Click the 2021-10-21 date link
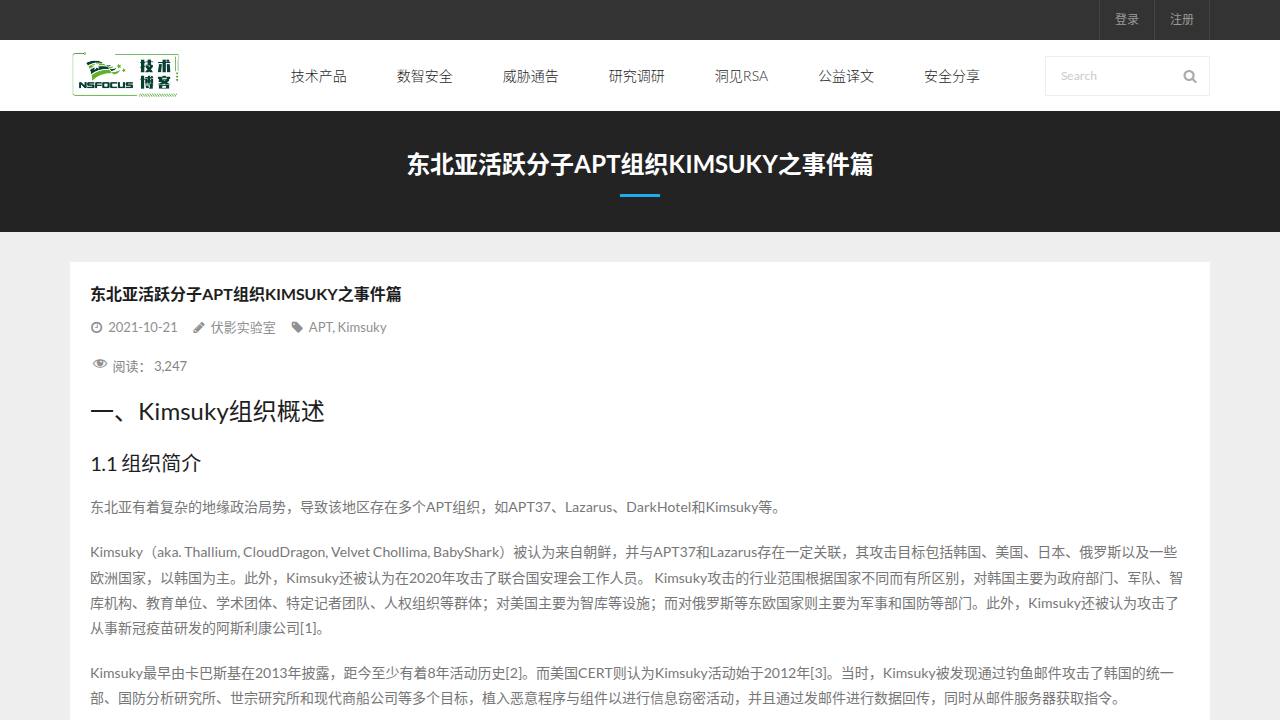 click(143, 327)
